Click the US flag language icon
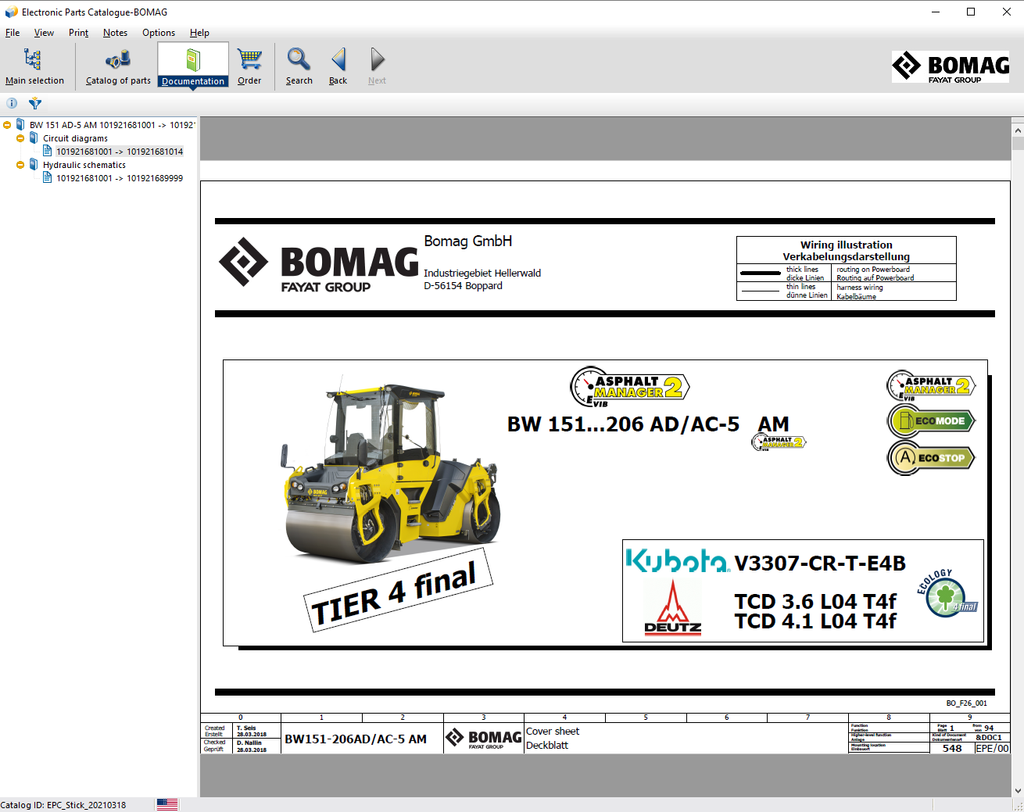The width and height of the screenshot is (1024, 812). tap(167, 804)
